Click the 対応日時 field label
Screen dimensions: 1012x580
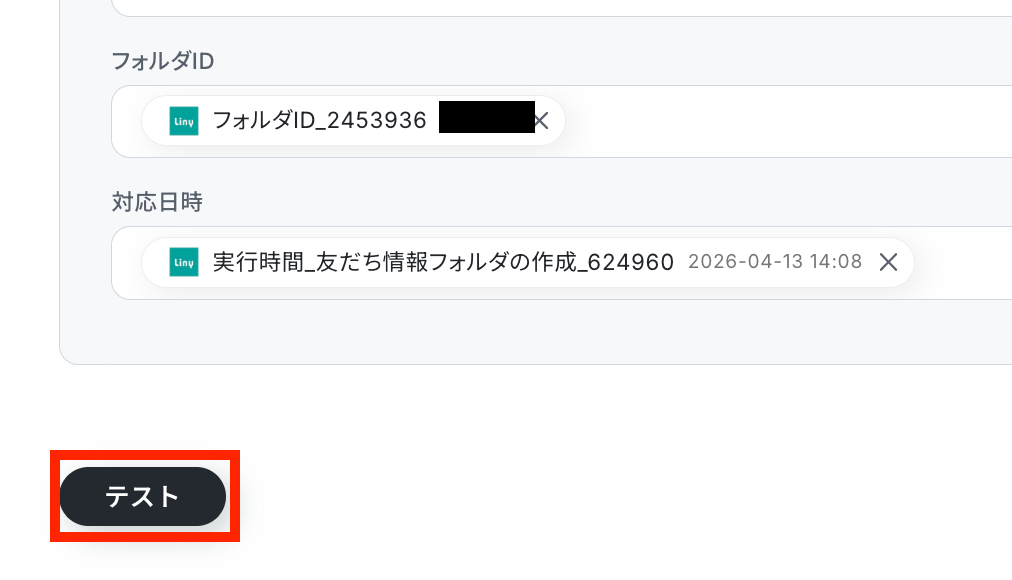pos(157,202)
